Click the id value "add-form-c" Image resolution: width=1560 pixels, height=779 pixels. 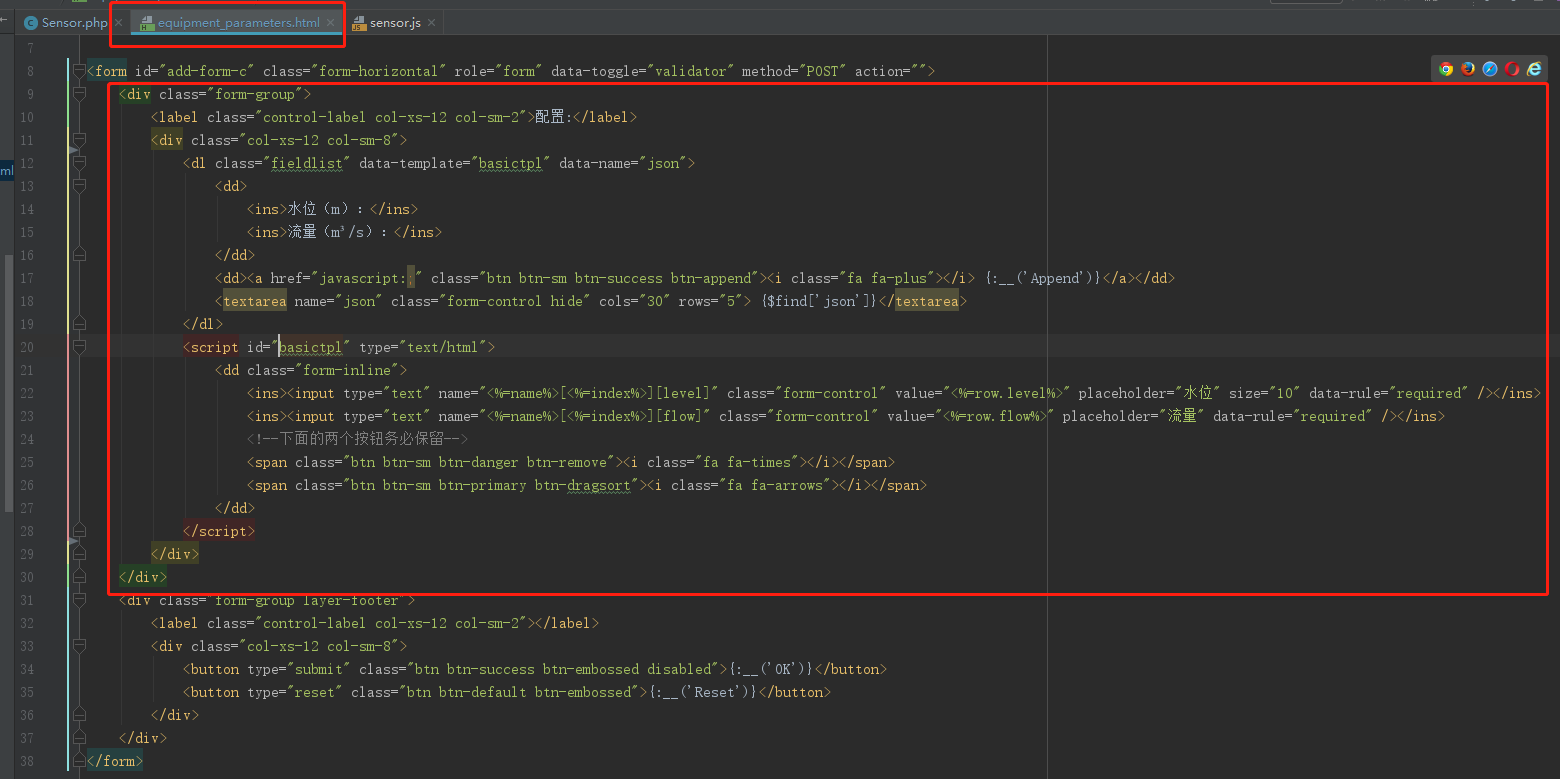pos(206,71)
